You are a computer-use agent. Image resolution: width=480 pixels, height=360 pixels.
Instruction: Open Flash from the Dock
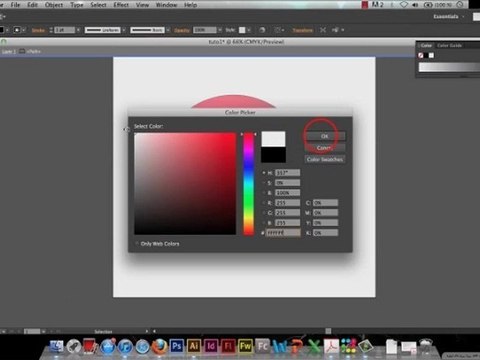(228, 346)
